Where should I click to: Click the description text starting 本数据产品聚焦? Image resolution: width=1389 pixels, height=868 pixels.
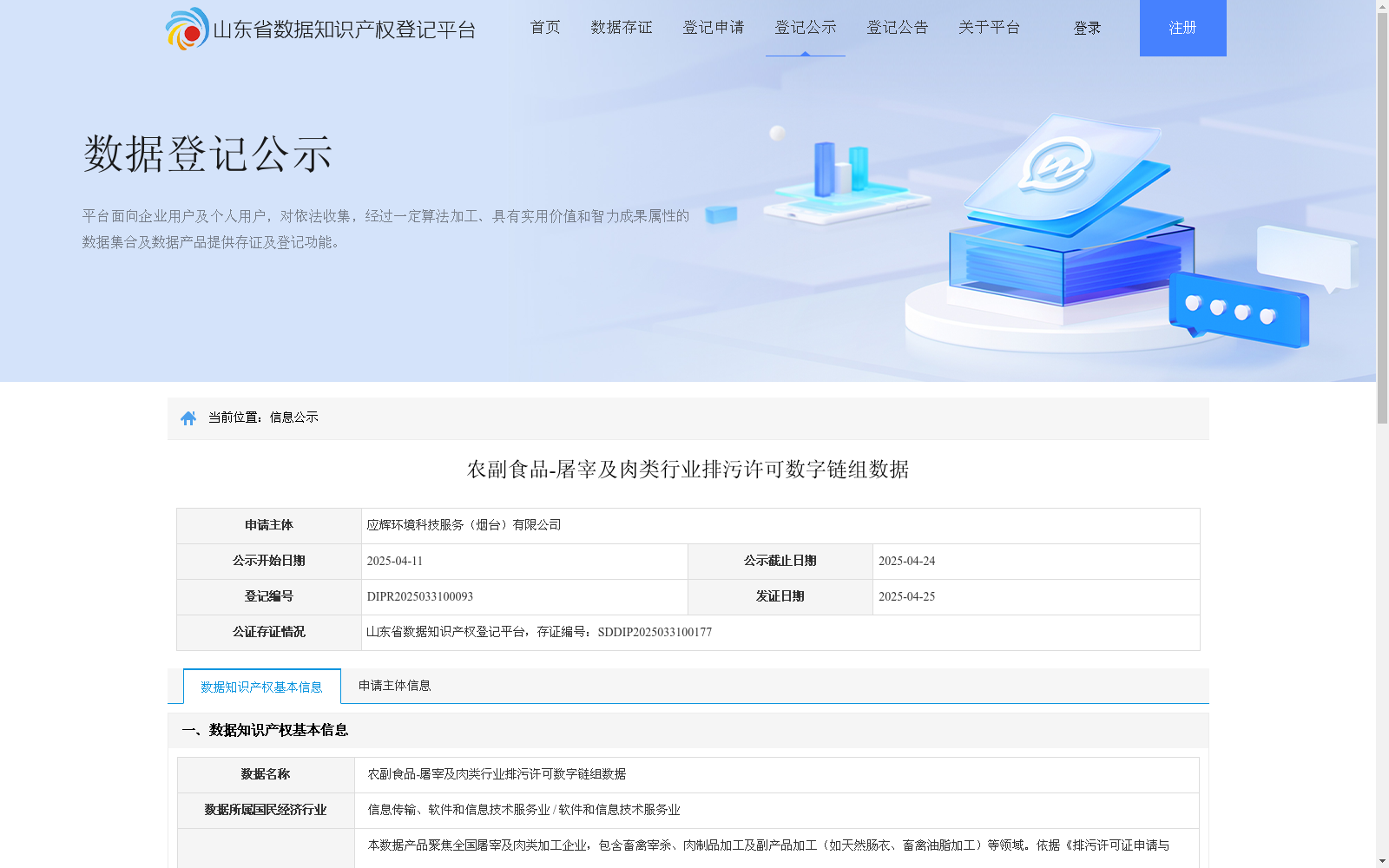768,845
